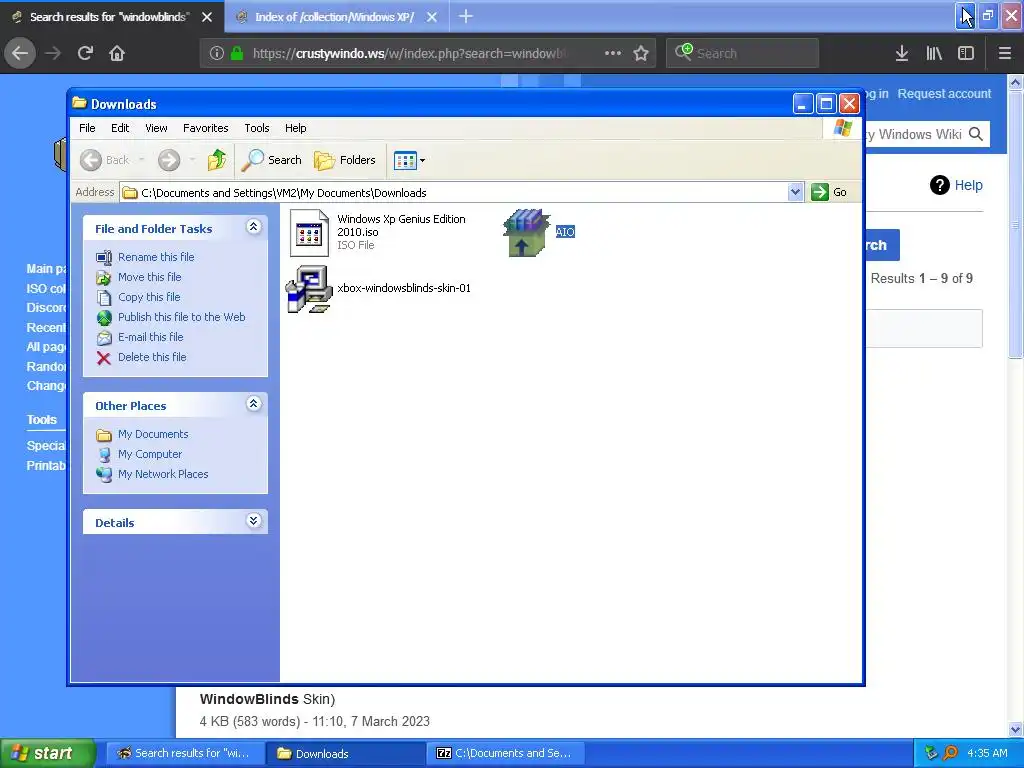The width and height of the screenshot is (1024, 768).
Task: Toggle the Folders pane button
Action: coord(345,160)
